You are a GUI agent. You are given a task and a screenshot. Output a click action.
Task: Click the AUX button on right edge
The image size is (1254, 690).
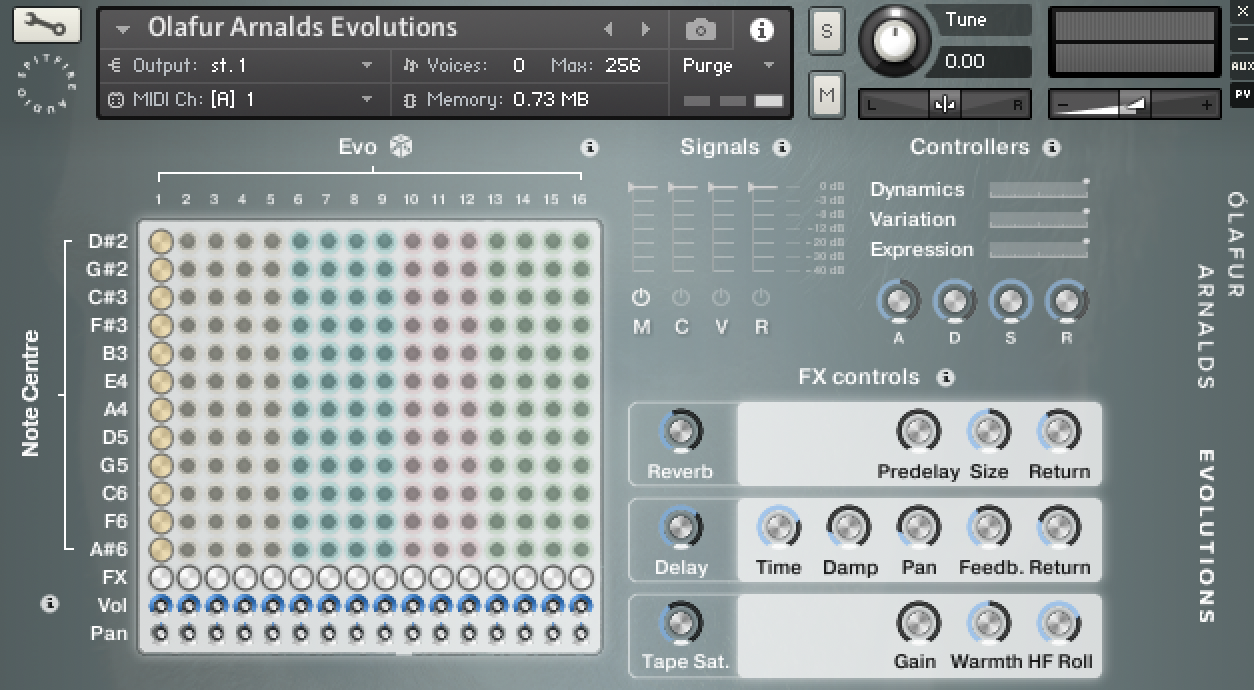point(1241,66)
